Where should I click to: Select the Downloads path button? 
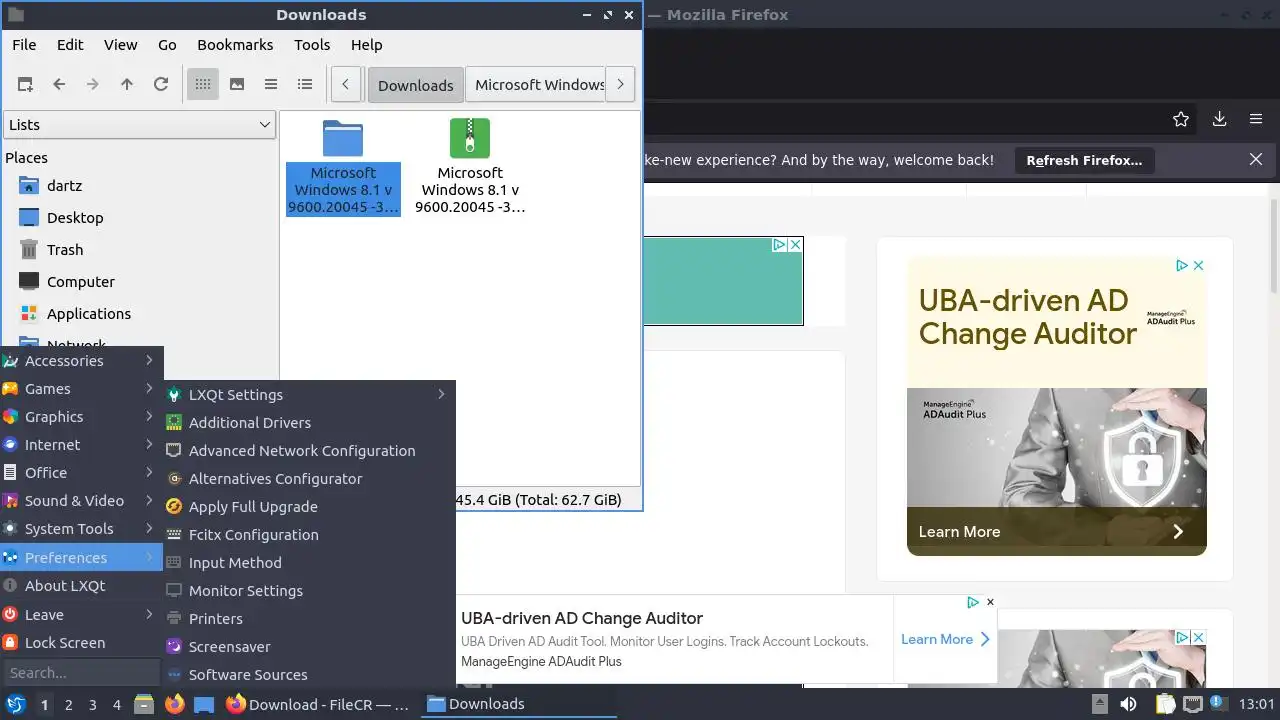click(415, 85)
